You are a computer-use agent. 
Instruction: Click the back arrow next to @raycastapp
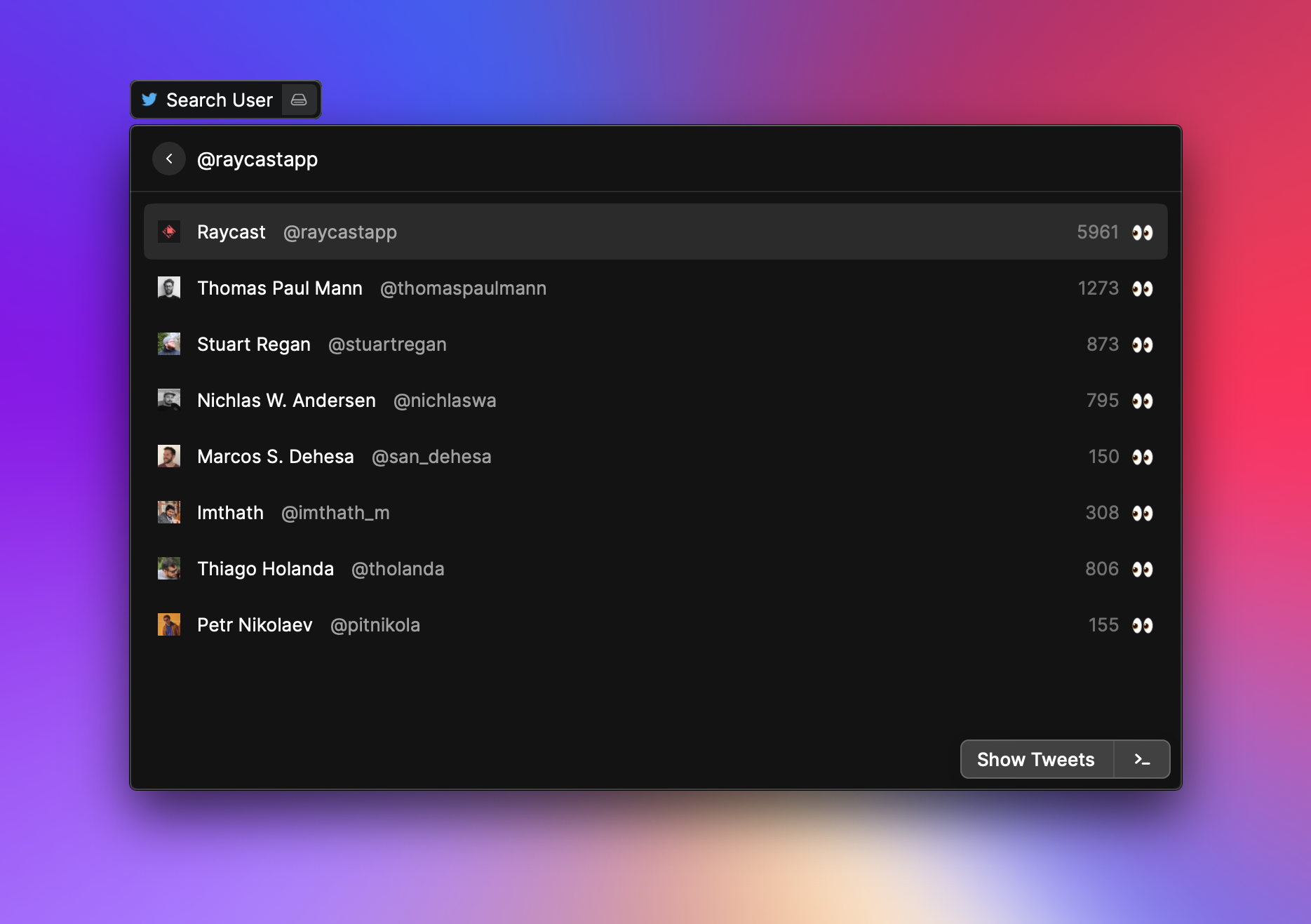tap(169, 159)
